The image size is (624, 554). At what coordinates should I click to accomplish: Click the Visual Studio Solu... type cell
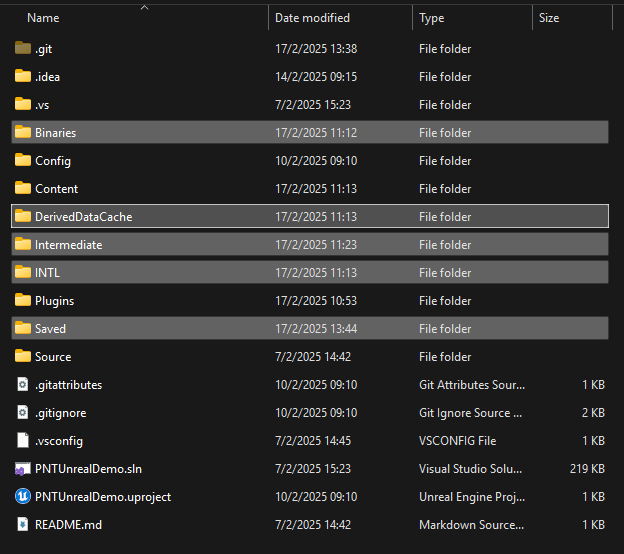click(470, 469)
